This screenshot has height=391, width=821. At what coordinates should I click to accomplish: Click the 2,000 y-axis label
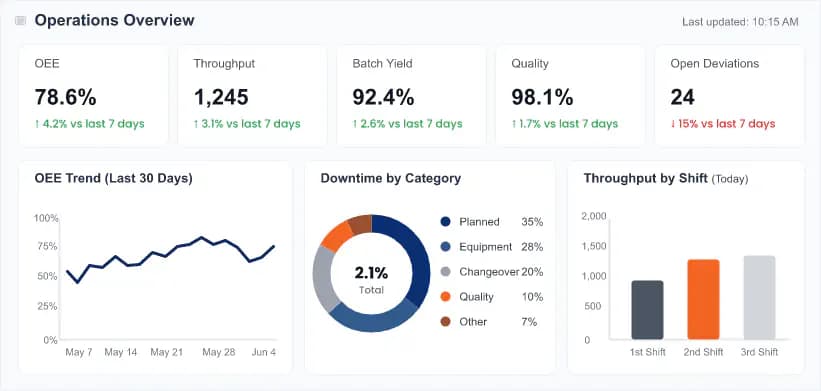pos(594,216)
